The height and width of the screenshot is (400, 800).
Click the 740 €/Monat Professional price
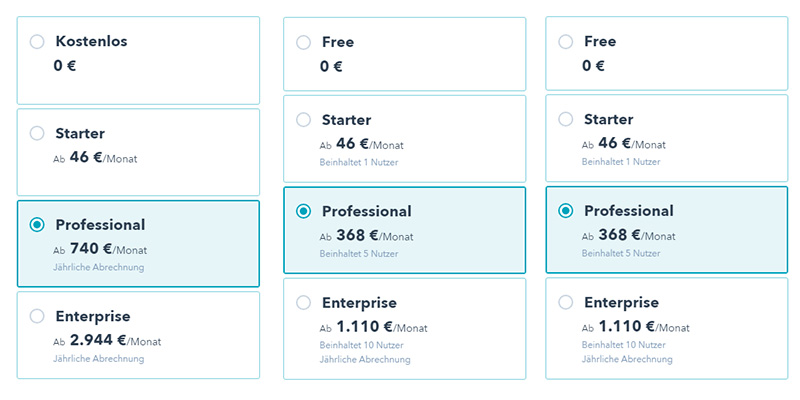108,249
